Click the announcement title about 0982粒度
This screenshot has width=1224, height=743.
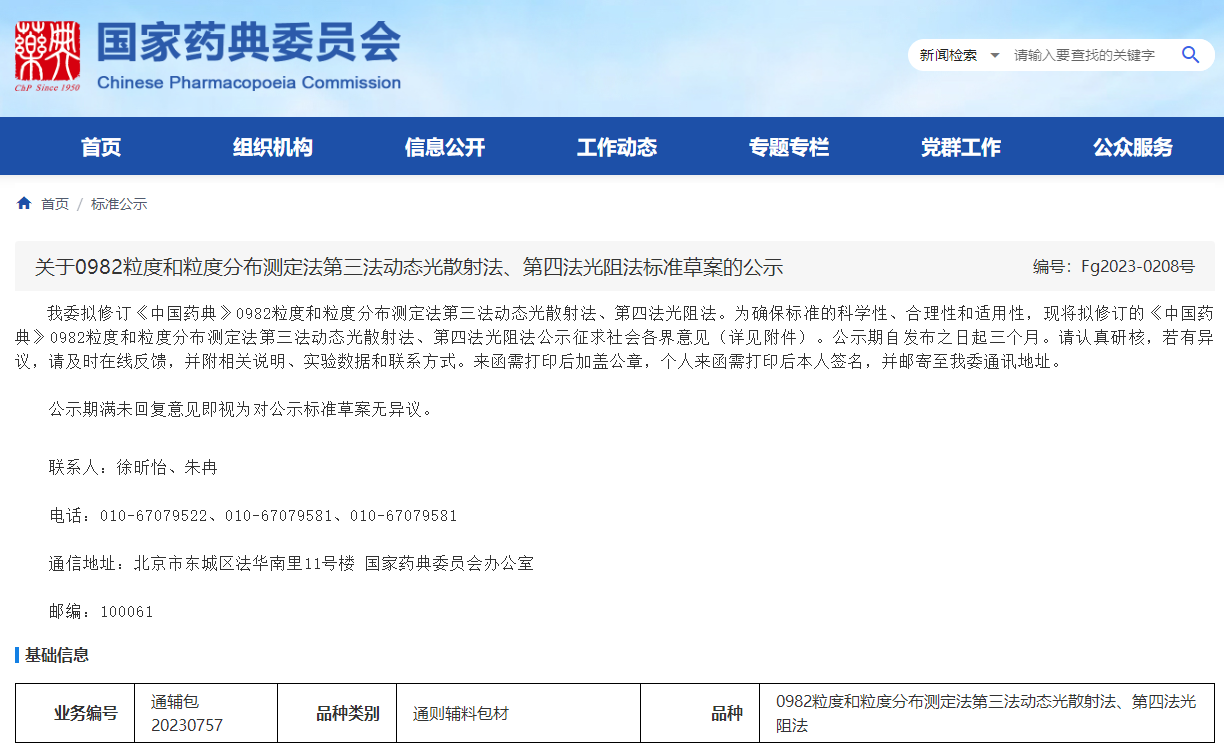(x=408, y=267)
